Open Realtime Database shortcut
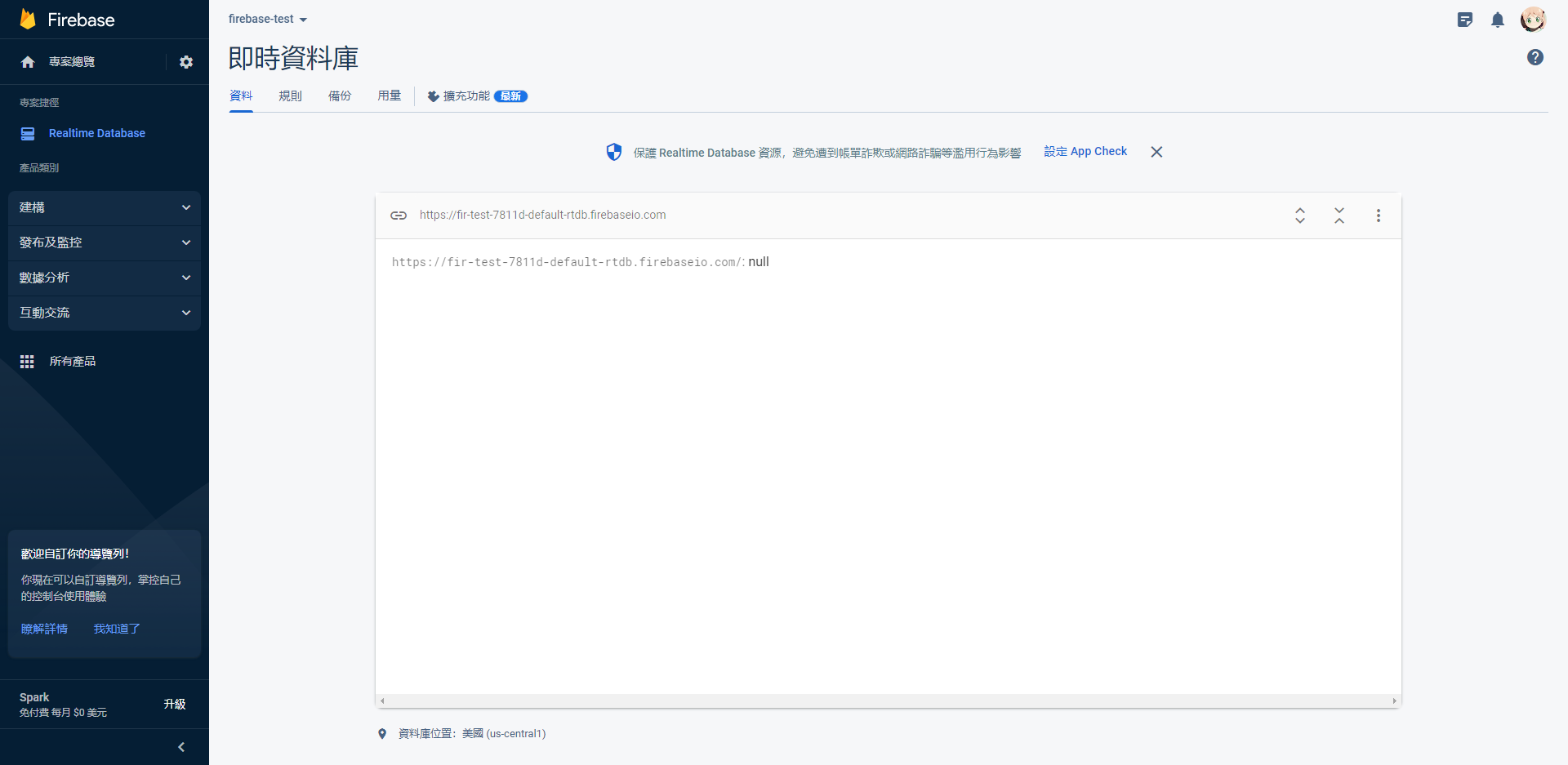The width and height of the screenshot is (1568, 765). (x=97, y=133)
